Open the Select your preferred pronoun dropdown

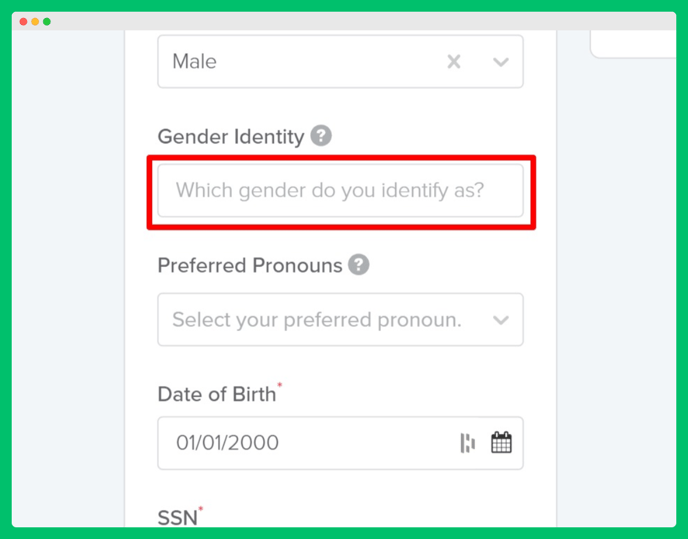[x=340, y=320]
